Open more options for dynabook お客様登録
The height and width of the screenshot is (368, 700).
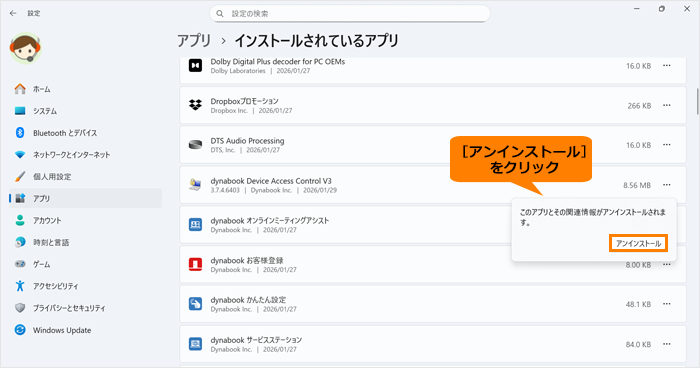coord(667,264)
